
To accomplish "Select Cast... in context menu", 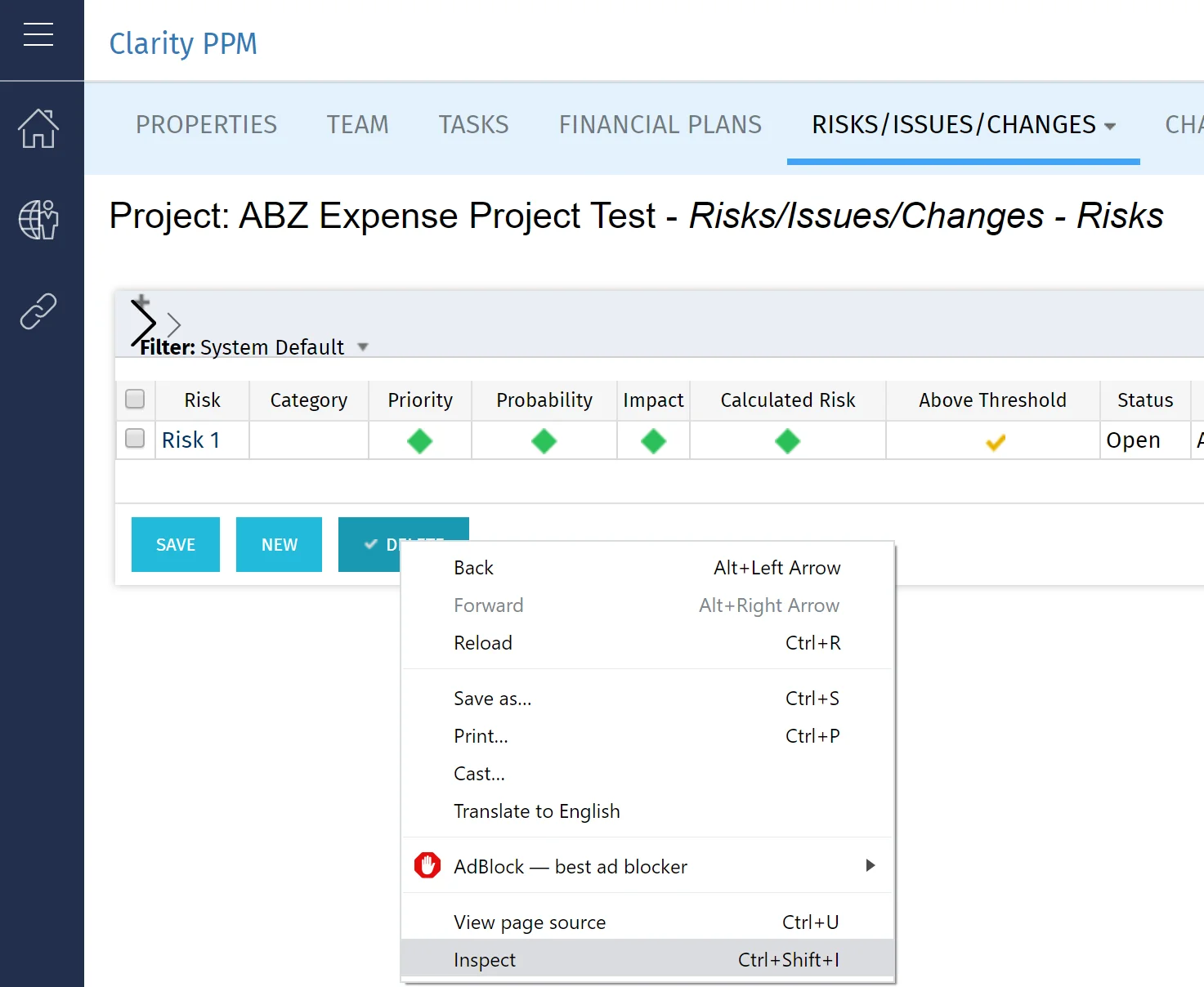I will pyautogui.click(x=648, y=774).
